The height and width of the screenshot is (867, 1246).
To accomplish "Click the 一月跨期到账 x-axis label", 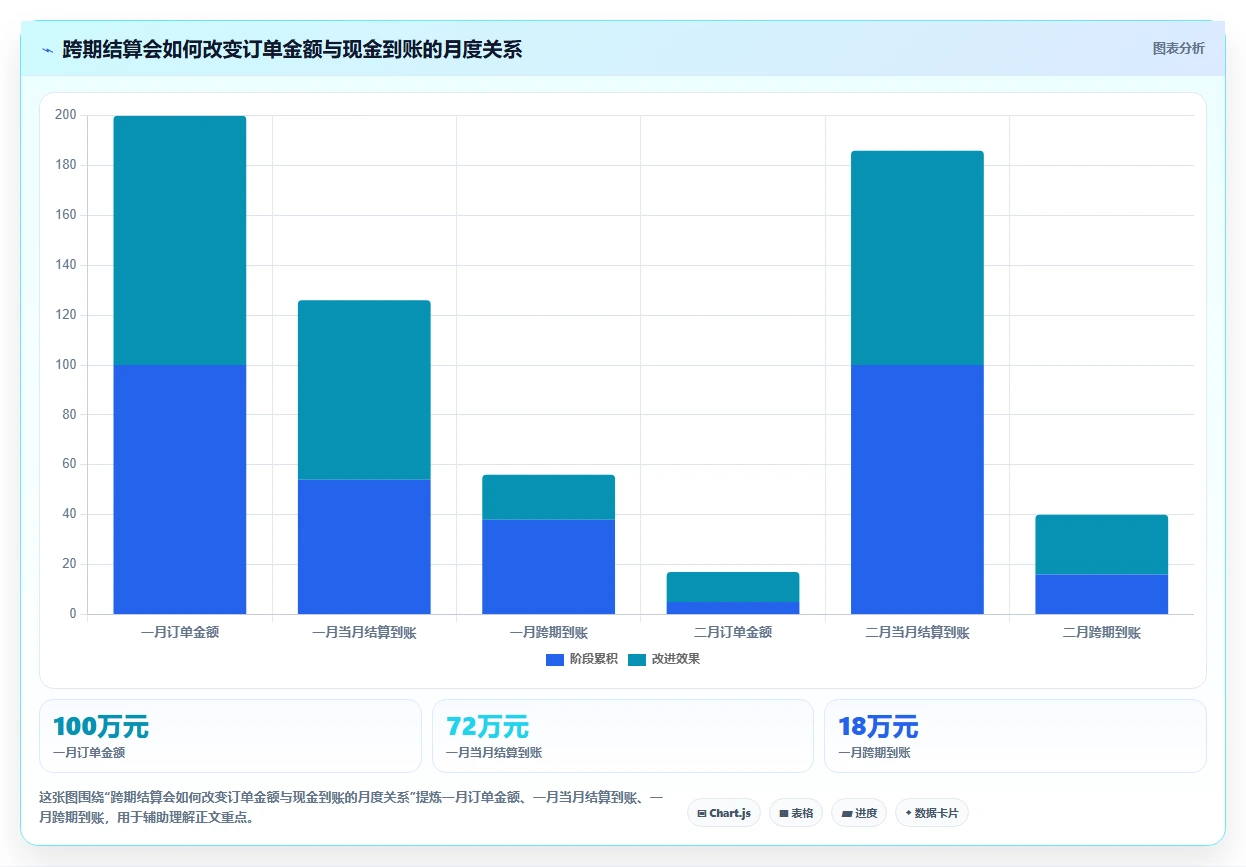I will [548, 632].
